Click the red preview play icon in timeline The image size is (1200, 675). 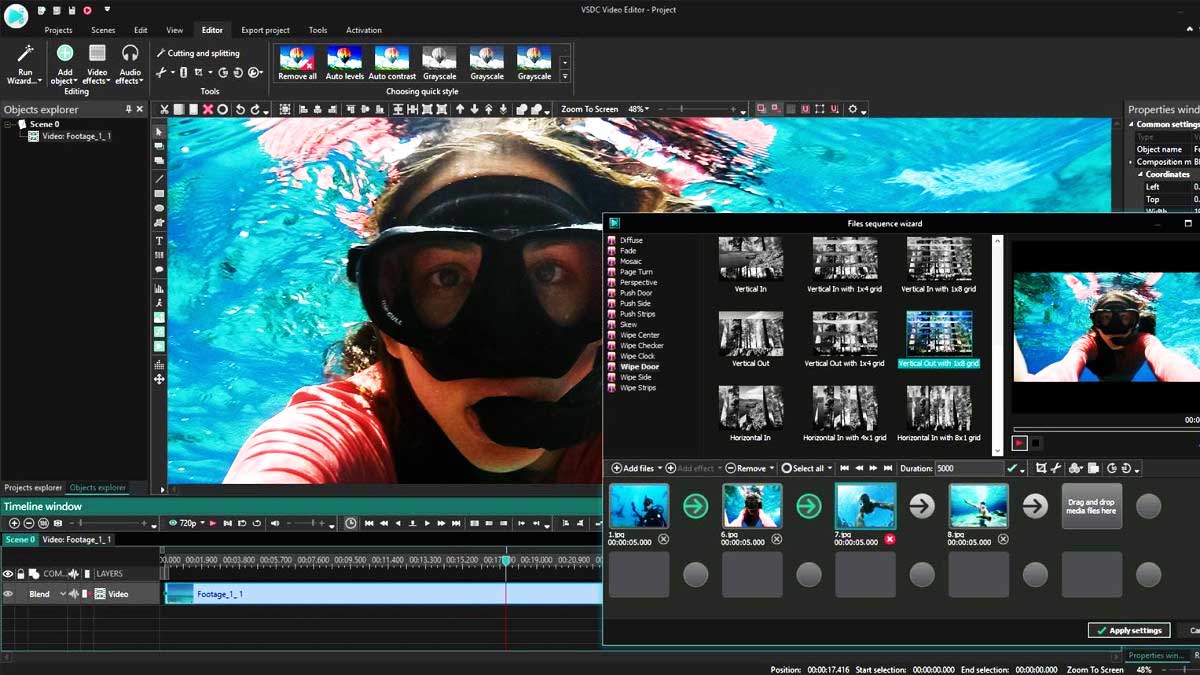tap(213, 523)
